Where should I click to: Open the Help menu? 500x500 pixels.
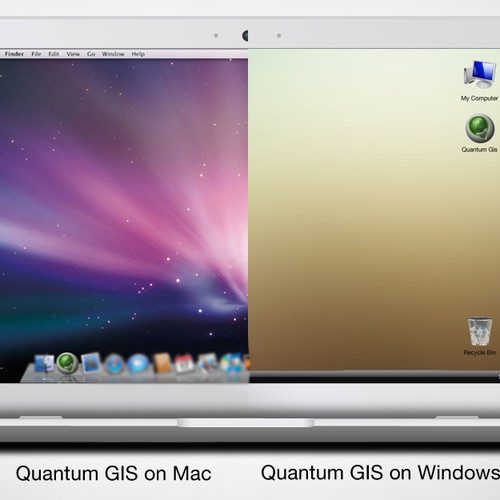pos(138,54)
